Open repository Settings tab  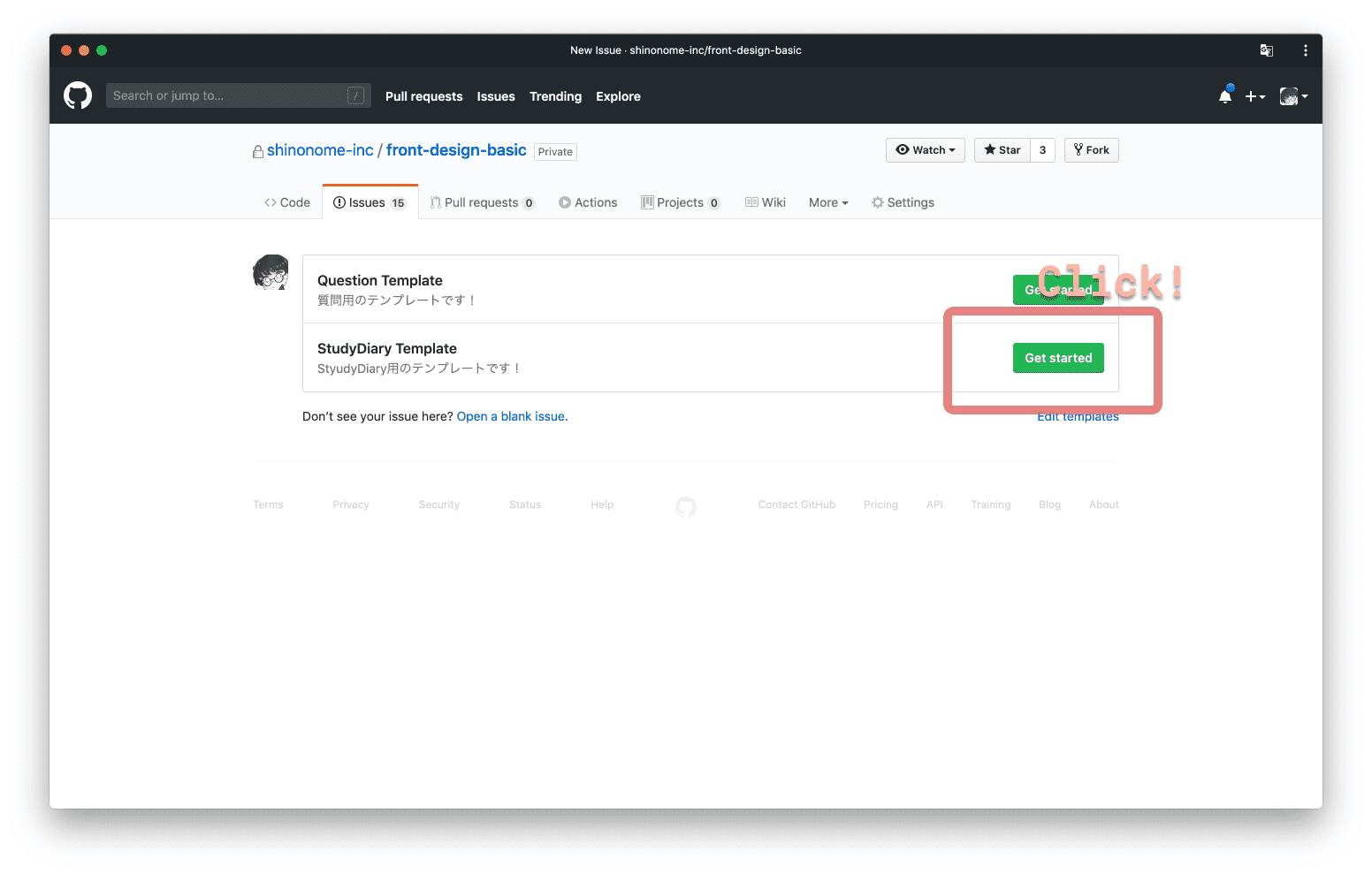(903, 202)
